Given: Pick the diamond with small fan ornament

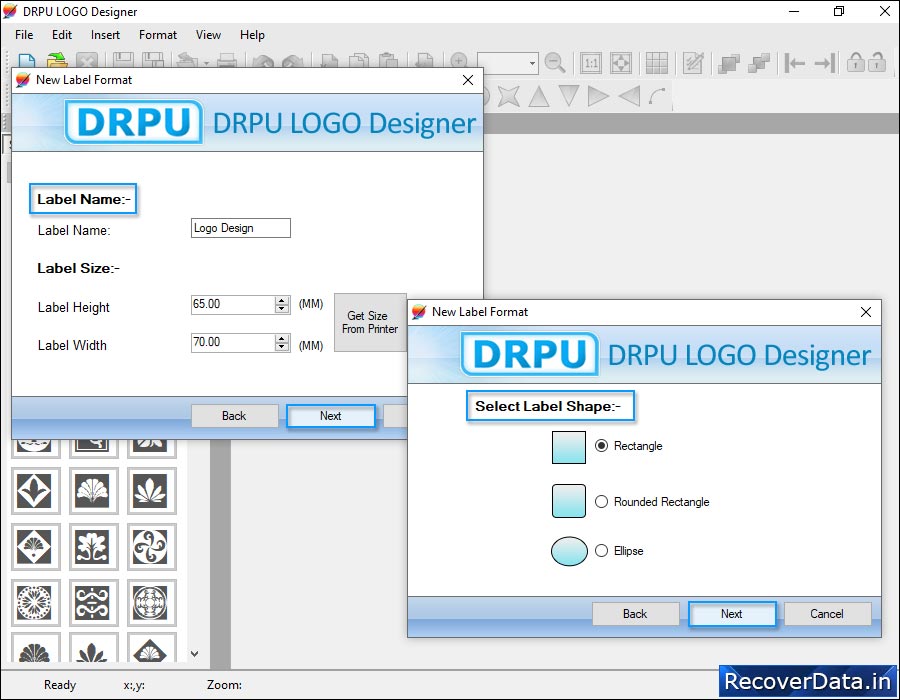Looking at the screenshot, I should (x=34, y=546).
